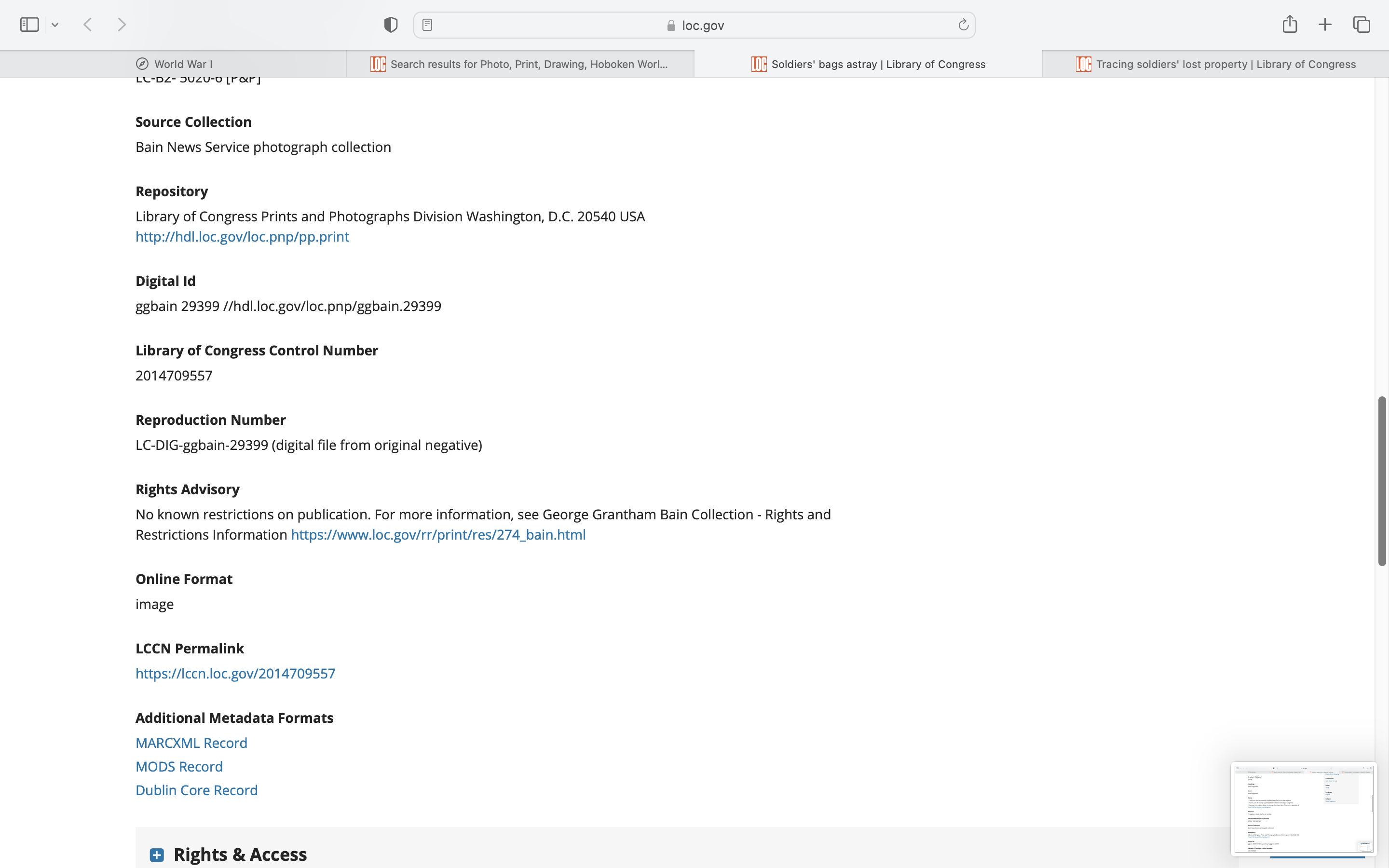Viewport: 1389px width, 868px height.
Task: Show Reader view icon in address bar
Action: pos(427,25)
